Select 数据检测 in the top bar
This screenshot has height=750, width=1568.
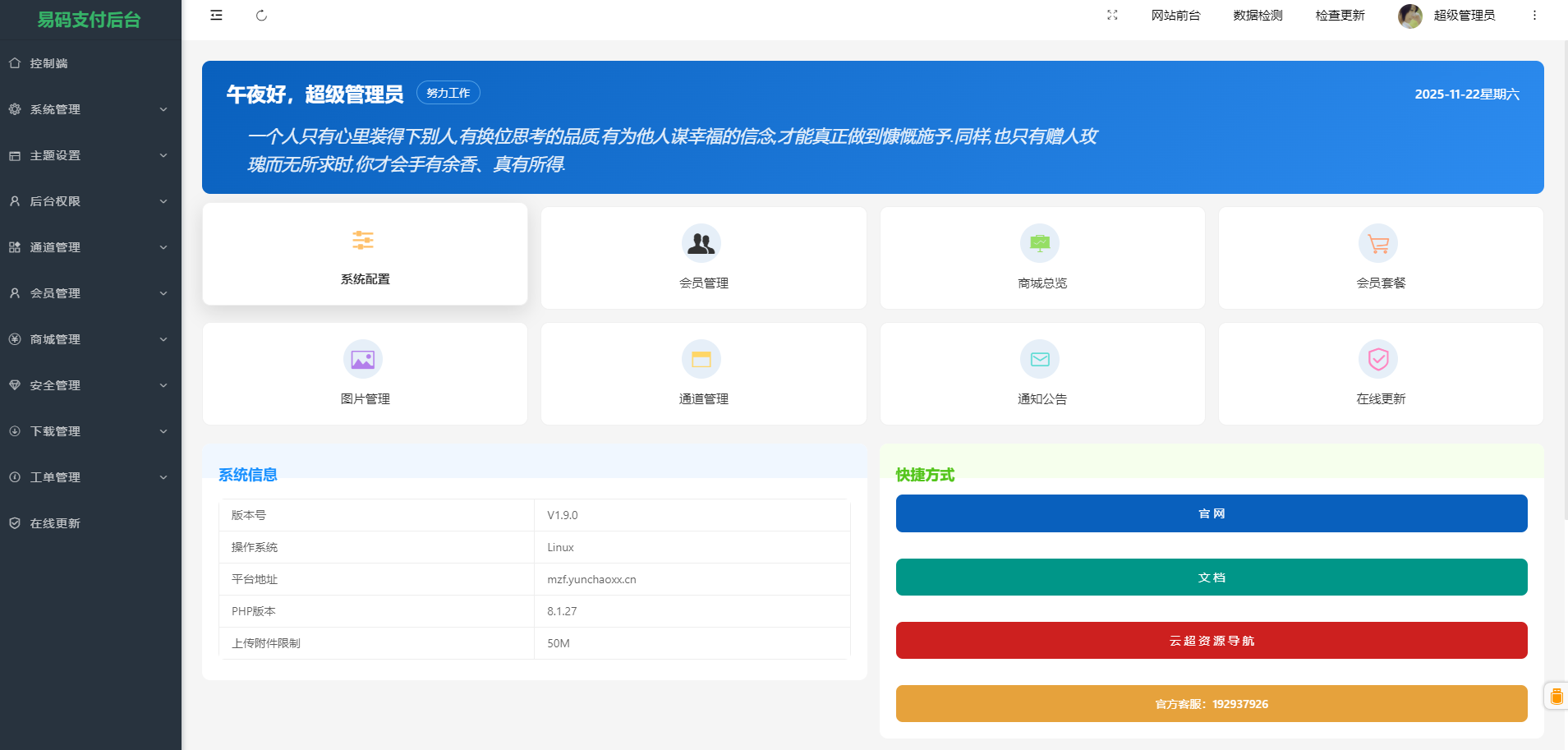pos(1259,15)
